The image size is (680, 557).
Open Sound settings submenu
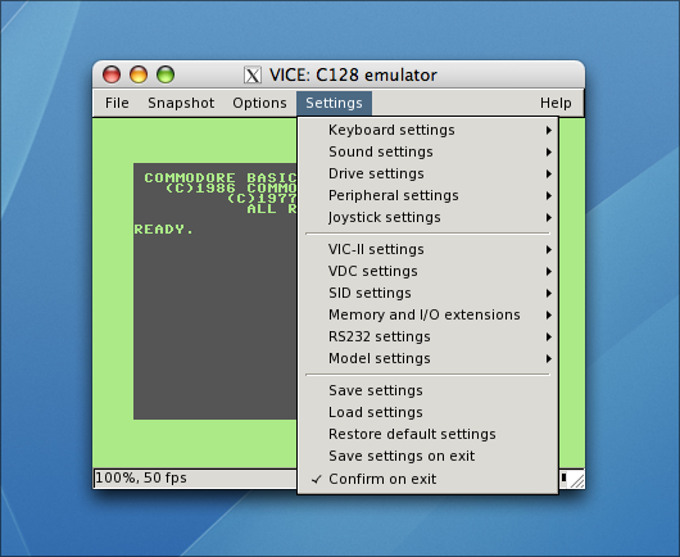pyautogui.click(x=428, y=152)
